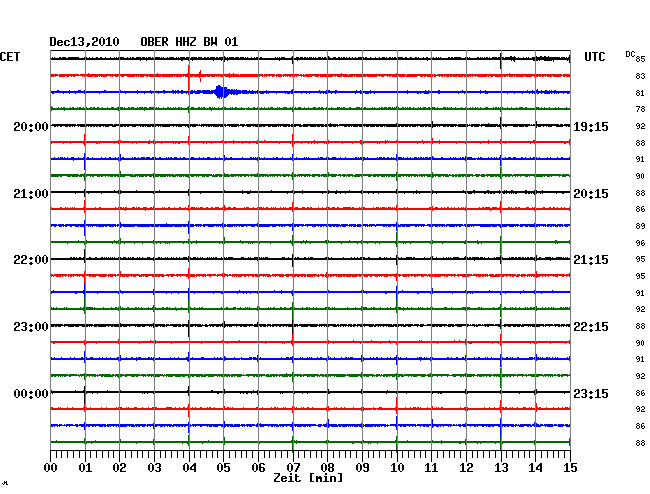This screenshot has height=494, width=650.
Task: Click minute 14 on the time axis
Action: pos(536,467)
